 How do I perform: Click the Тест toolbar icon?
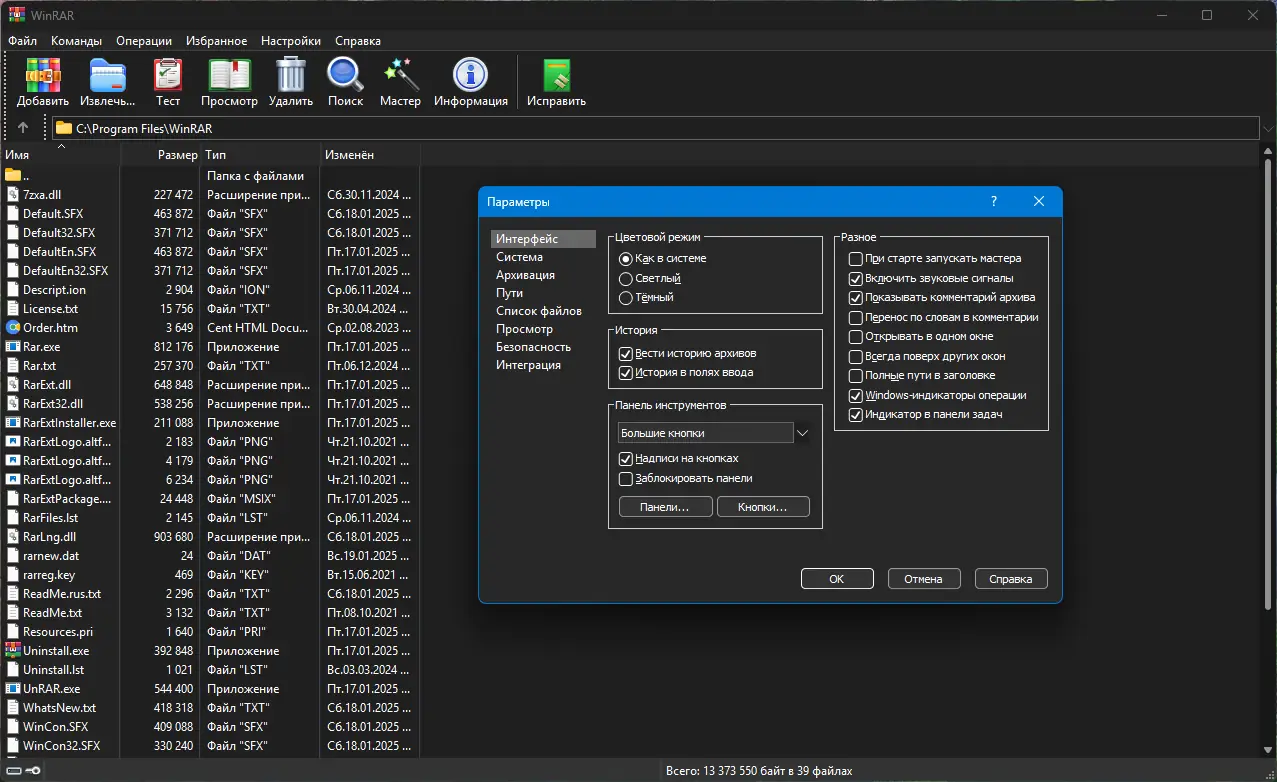point(168,76)
